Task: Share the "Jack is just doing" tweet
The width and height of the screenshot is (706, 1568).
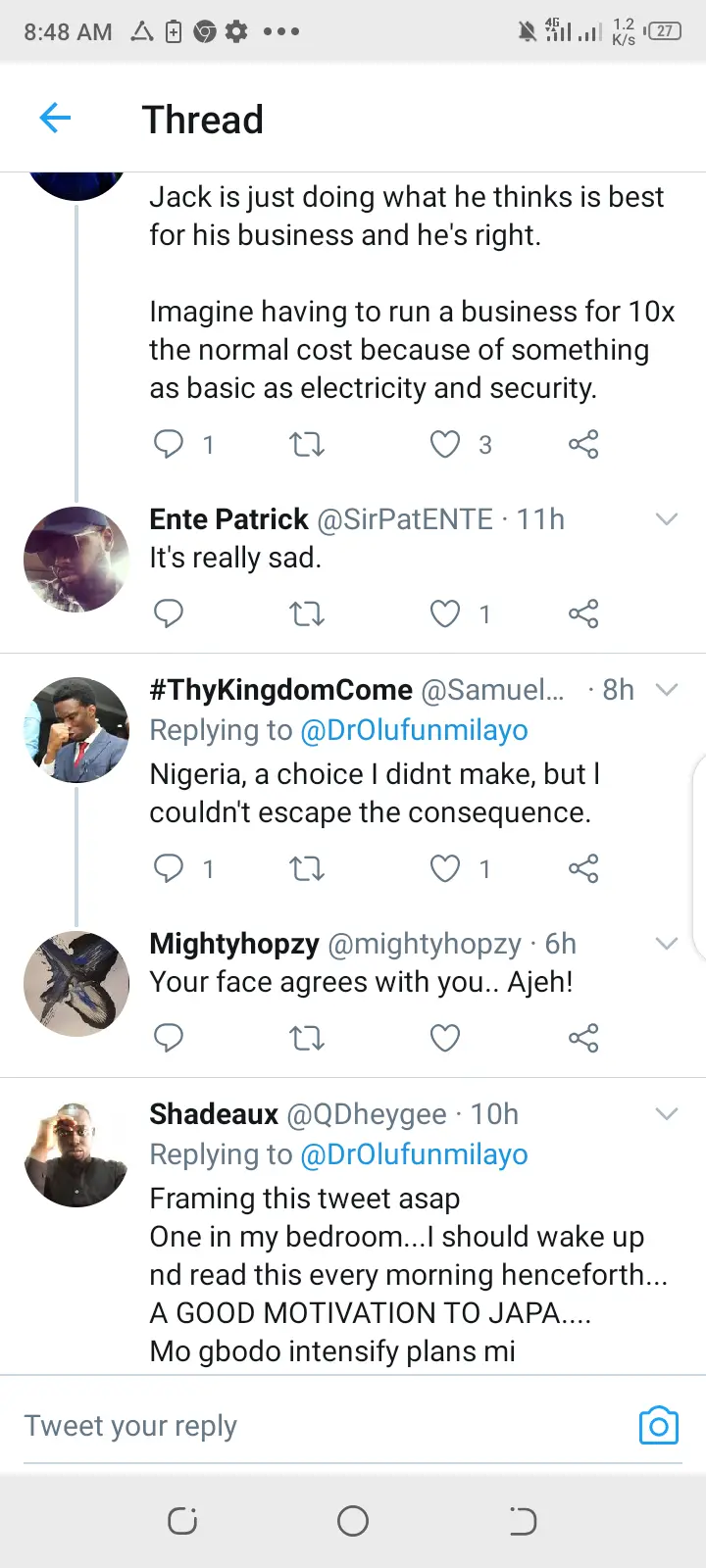Action: (x=583, y=445)
